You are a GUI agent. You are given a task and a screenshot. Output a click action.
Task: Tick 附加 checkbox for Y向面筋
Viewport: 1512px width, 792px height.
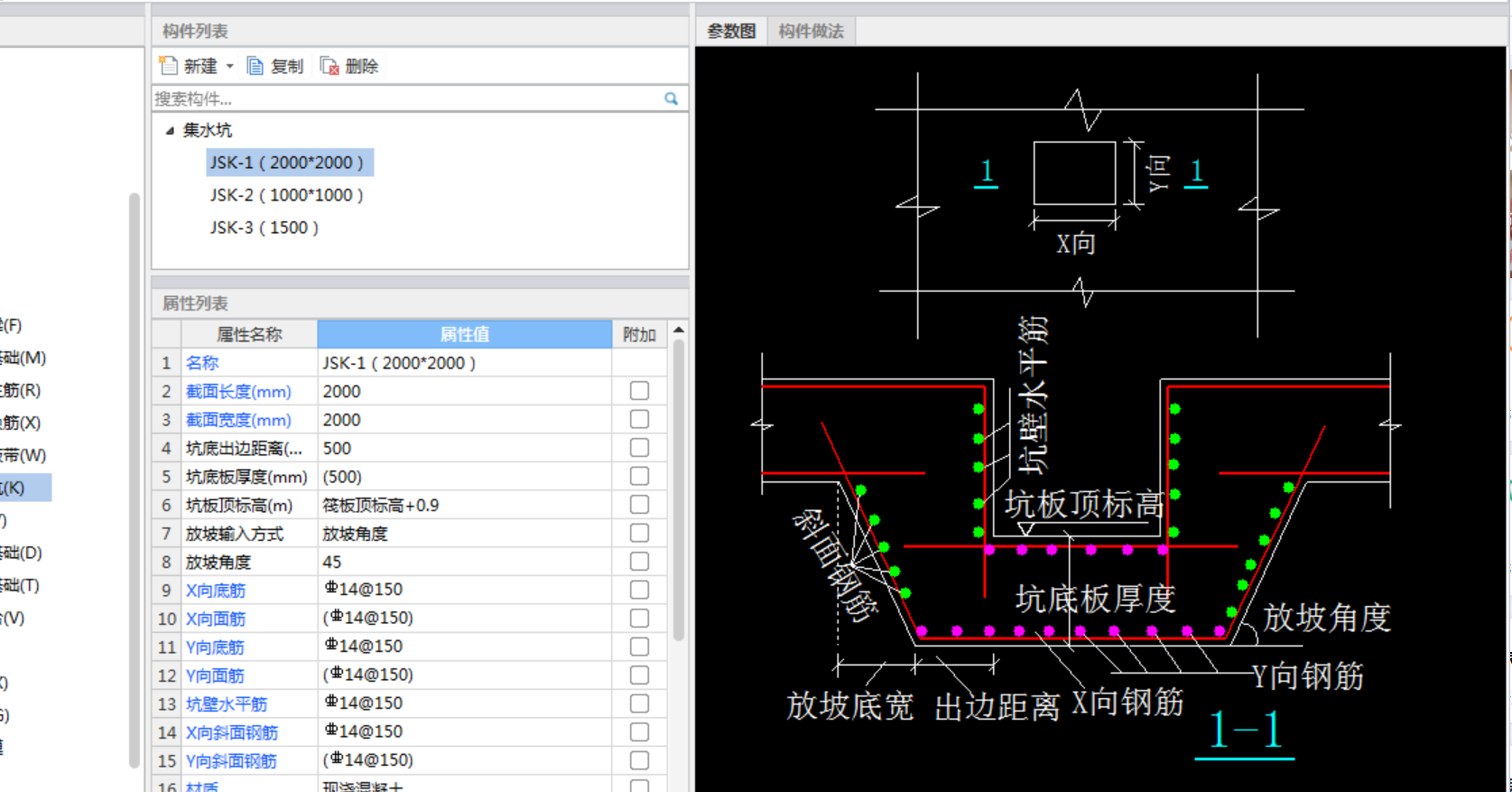click(x=639, y=676)
